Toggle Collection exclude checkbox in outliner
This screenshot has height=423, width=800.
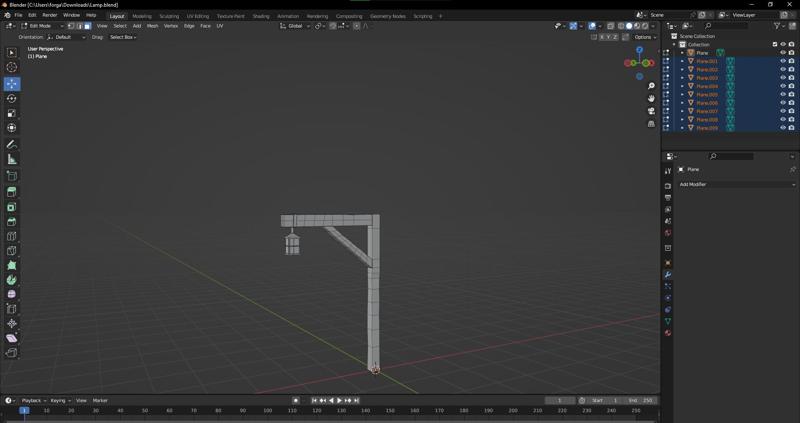[x=775, y=44]
